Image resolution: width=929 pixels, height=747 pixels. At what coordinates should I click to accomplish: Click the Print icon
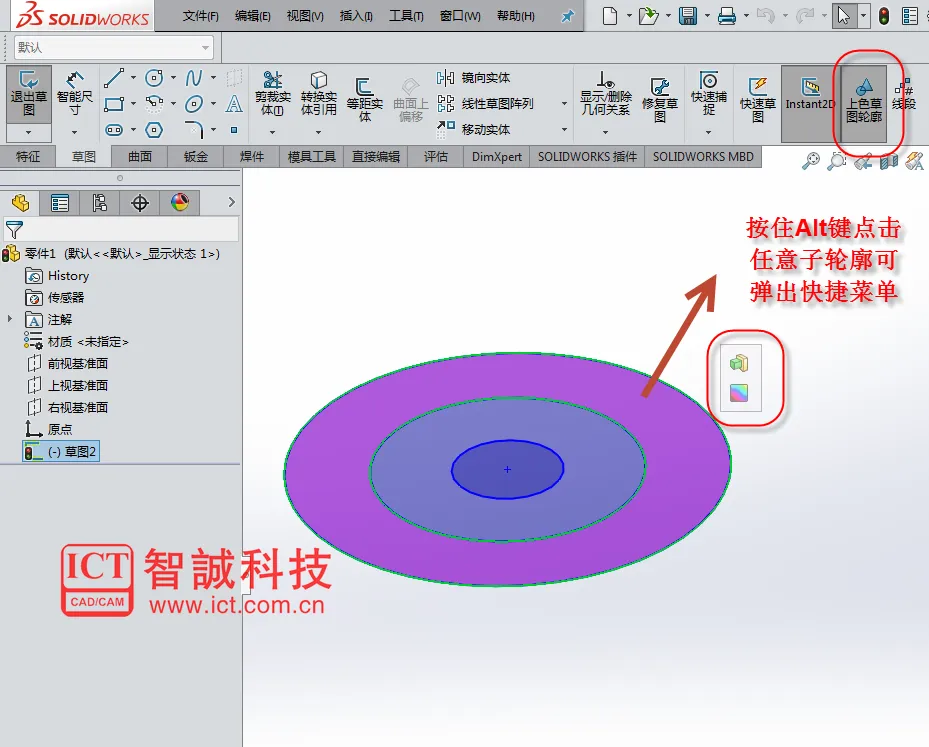point(726,16)
